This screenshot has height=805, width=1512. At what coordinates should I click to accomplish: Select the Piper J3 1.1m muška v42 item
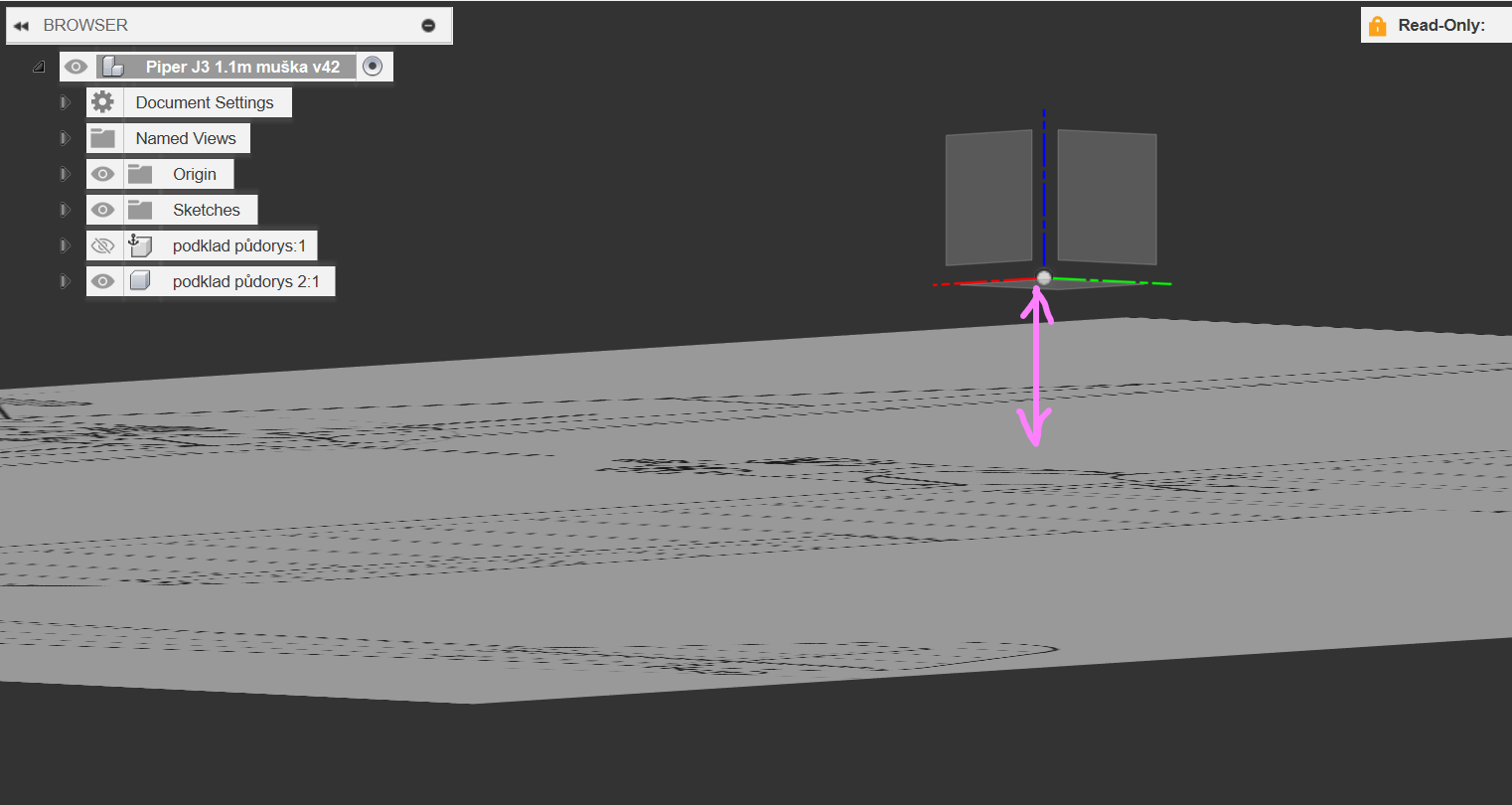[x=242, y=67]
